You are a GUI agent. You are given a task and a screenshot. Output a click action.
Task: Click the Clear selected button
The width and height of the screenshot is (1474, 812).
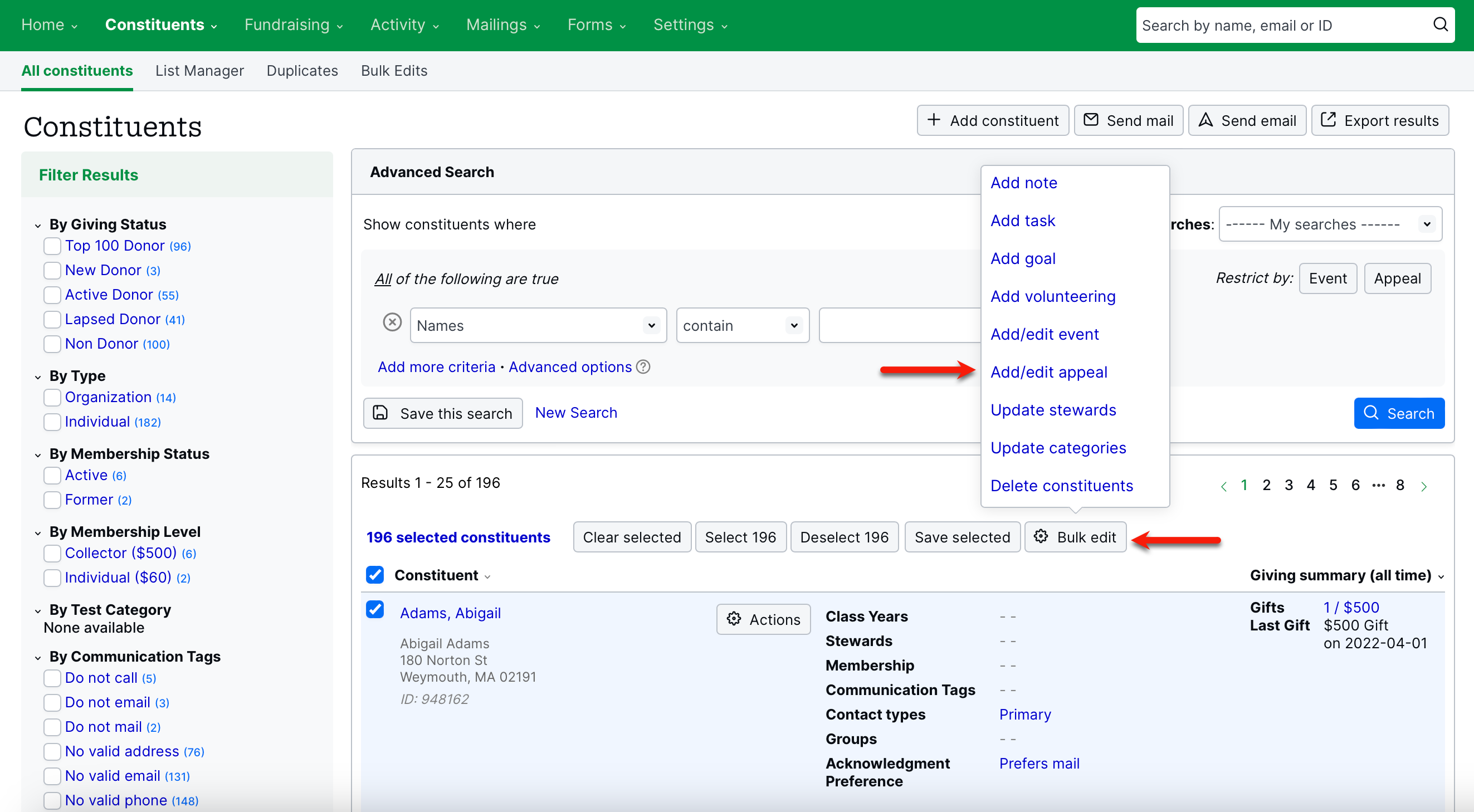[x=631, y=537]
